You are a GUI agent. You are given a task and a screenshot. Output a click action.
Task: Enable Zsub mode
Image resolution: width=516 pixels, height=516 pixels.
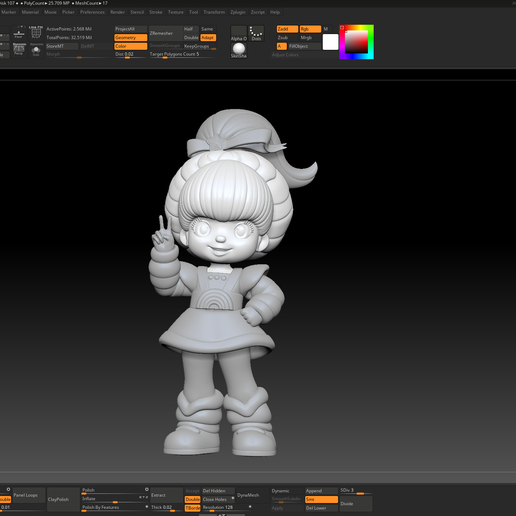(x=287, y=38)
